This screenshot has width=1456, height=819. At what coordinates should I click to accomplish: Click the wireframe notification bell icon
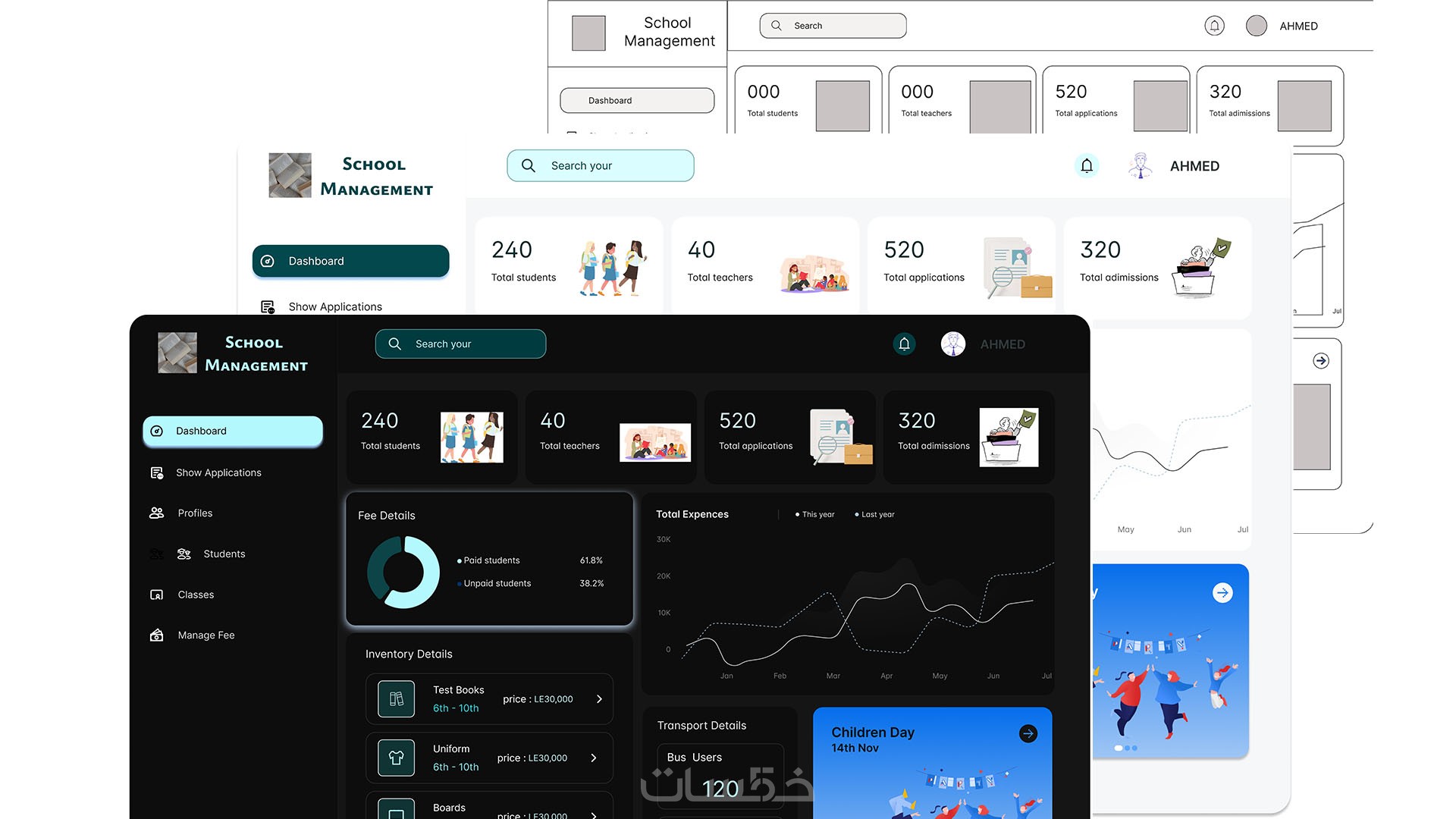click(x=1214, y=26)
